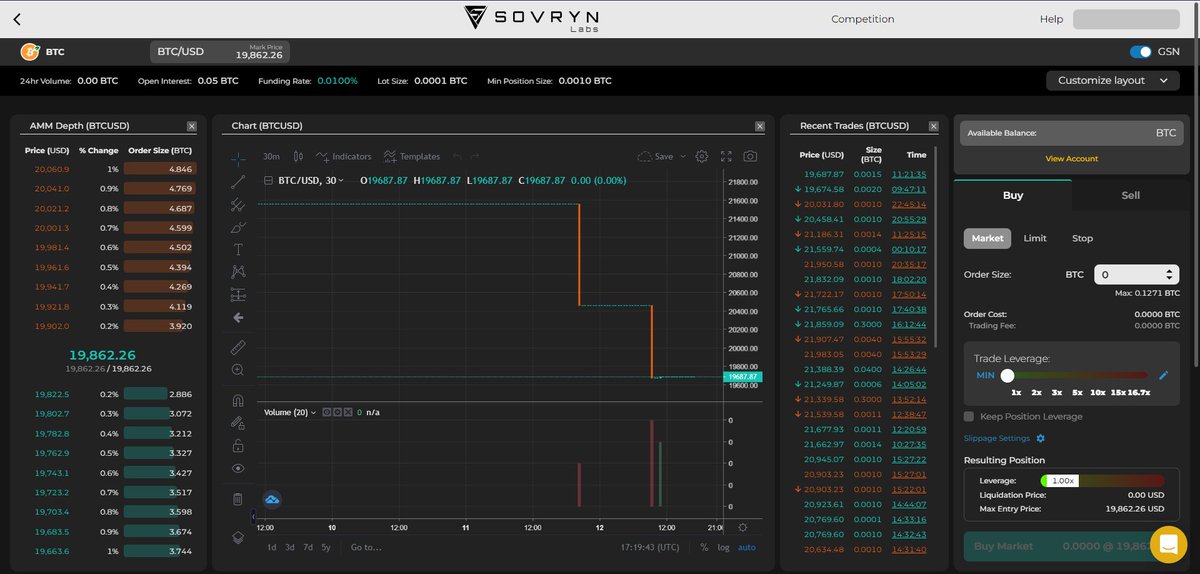Click the TradingView logo badge on chart
Screen dimensions: 1200x574
coord(272,499)
